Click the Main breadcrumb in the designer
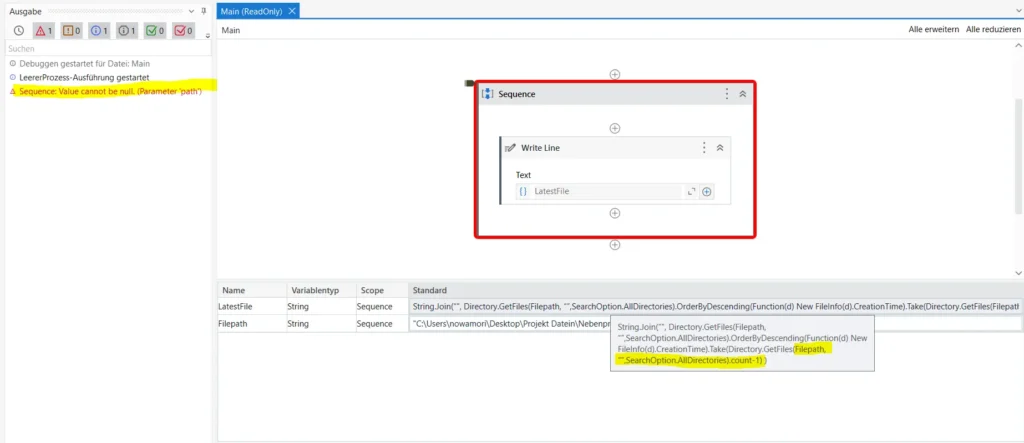The image size is (1024, 443). click(x=230, y=30)
